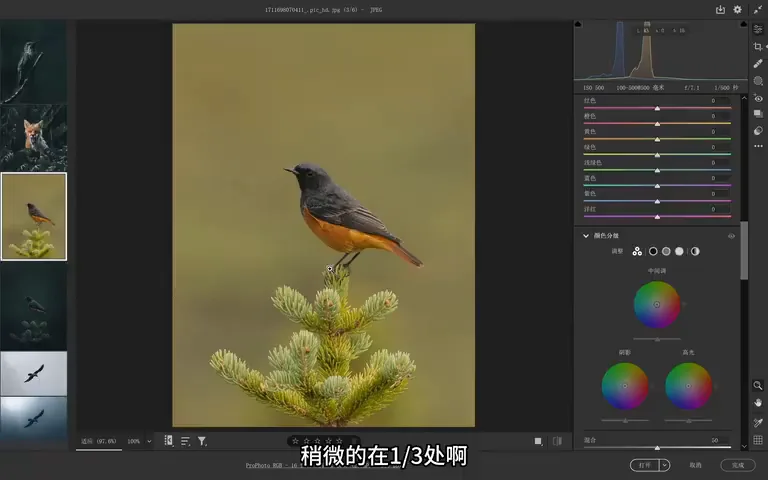Toggle full screen mode arrows icon
Viewport: 768px width, 480px height.
758,9
